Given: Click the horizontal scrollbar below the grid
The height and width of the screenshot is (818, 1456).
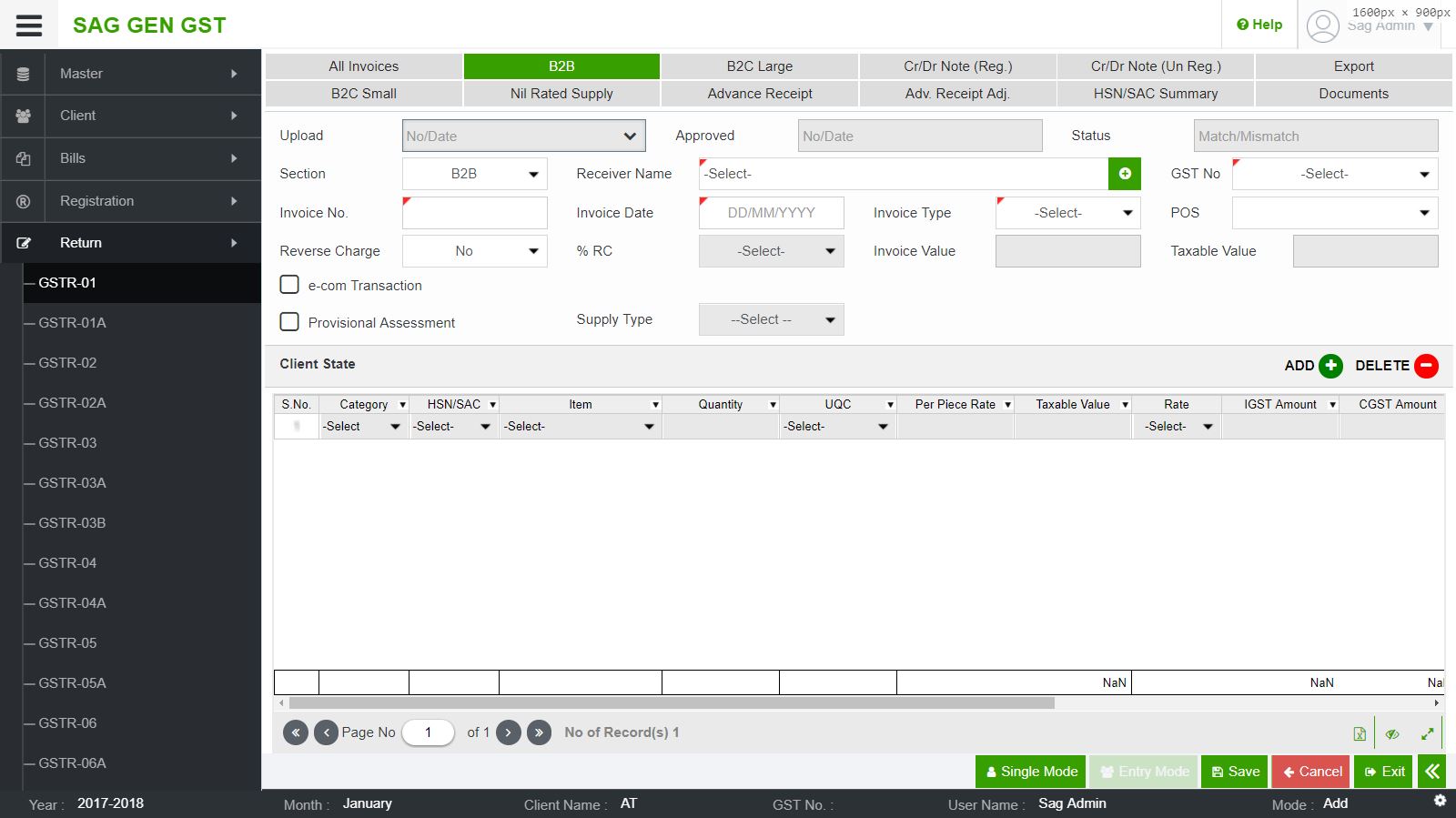Looking at the screenshot, I should [672, 703].
